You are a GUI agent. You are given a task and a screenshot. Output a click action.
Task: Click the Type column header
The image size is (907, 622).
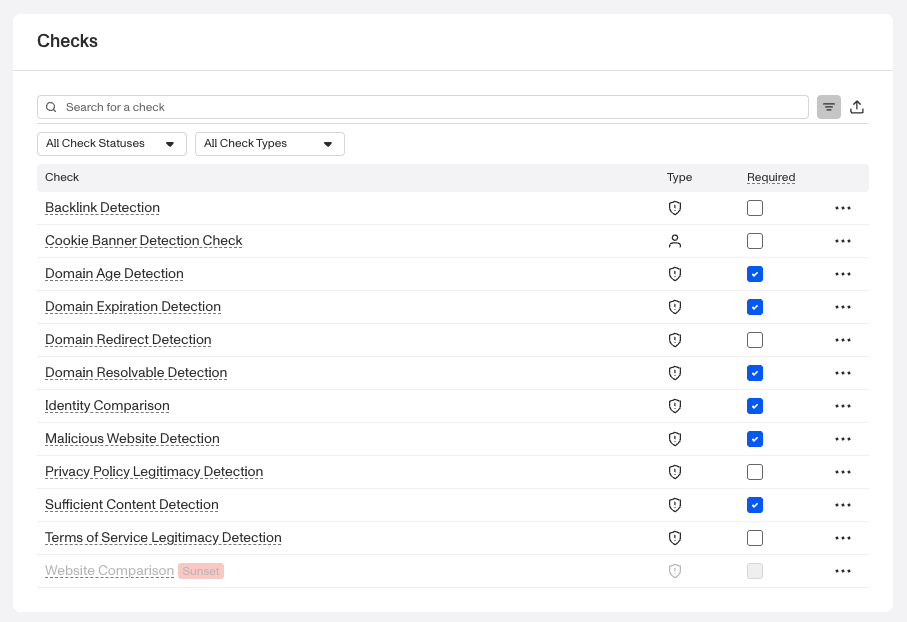pos(679,177)
